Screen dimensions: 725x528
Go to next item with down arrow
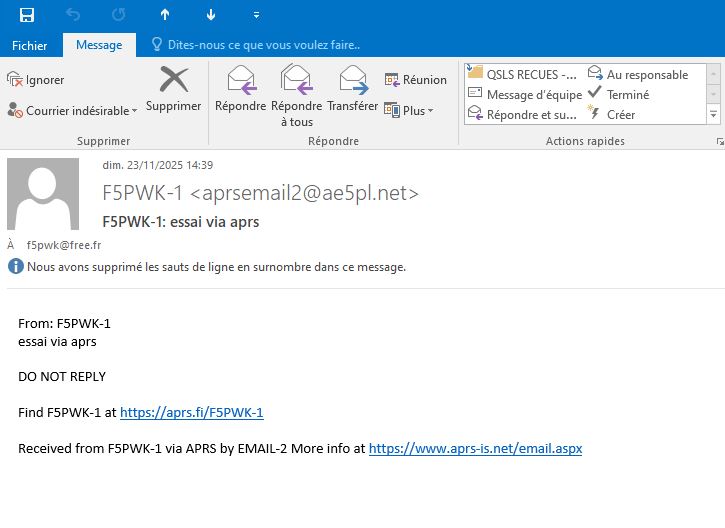210,15
